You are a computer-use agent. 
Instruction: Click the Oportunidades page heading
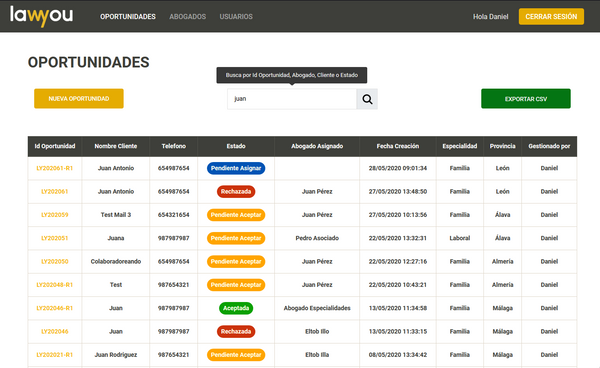pos(88,62)
